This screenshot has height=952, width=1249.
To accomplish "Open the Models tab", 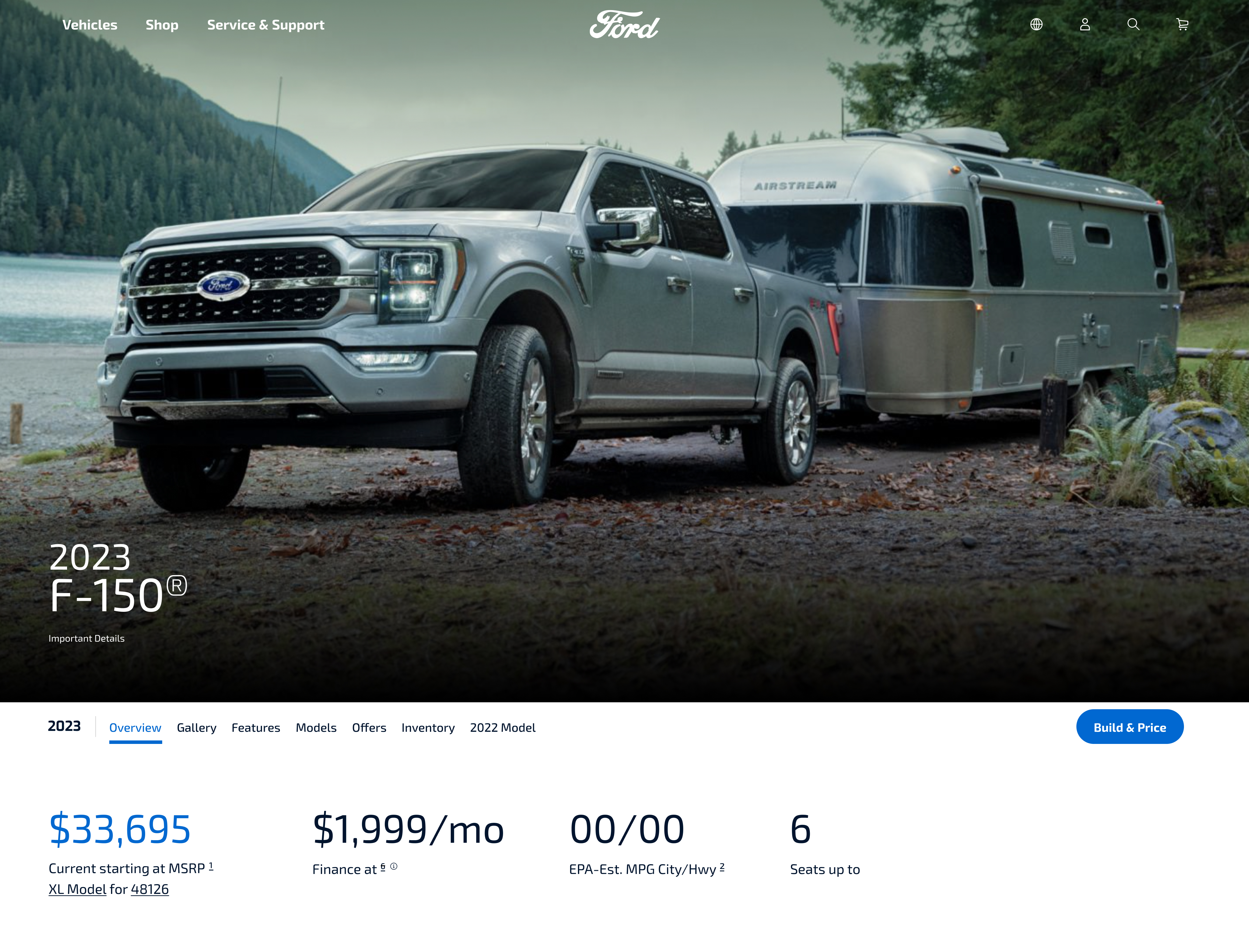I will click(316, 728).
